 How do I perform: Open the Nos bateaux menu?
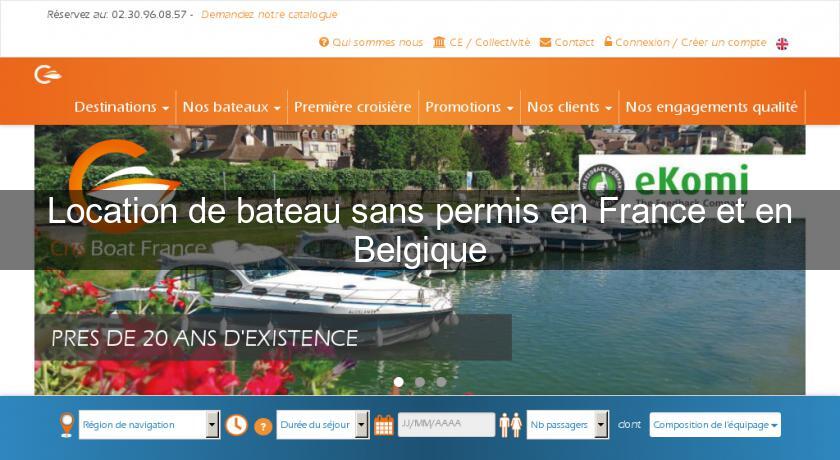click(x=231, y=107)
